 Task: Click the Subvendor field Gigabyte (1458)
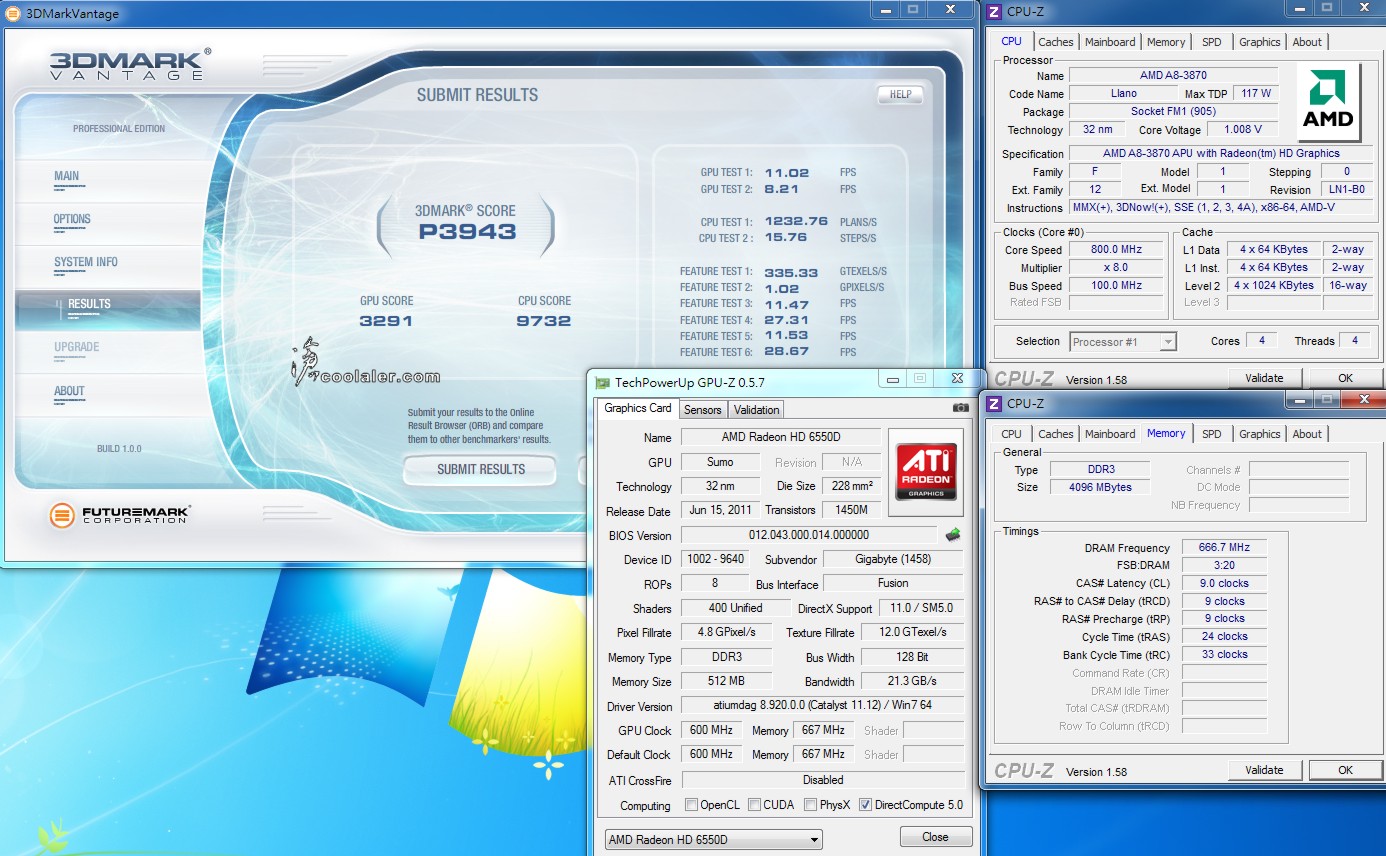tap(893, 559)
